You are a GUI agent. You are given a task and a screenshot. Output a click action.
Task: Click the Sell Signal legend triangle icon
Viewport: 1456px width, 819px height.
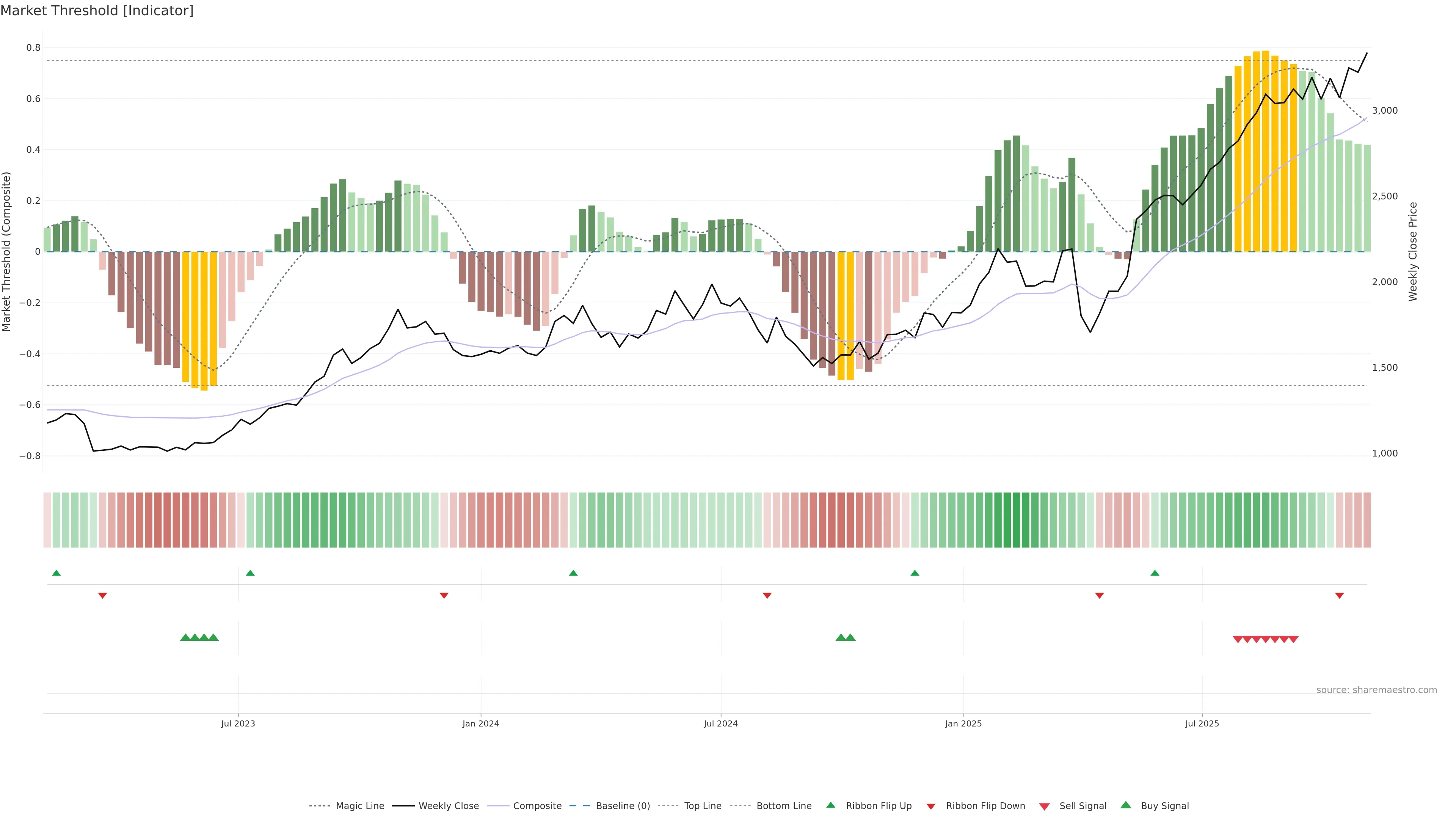click(1045, 806)
